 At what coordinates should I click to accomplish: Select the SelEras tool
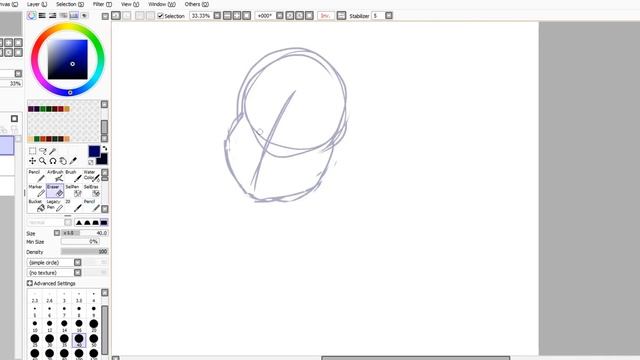[91, 191]
